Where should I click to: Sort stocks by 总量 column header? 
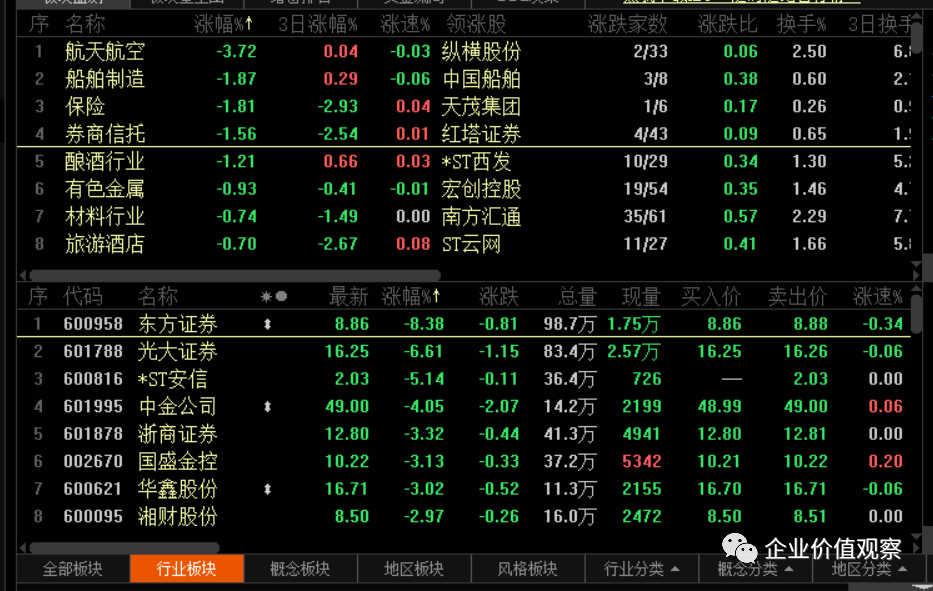pyautogui.click(x=577, y=296)
